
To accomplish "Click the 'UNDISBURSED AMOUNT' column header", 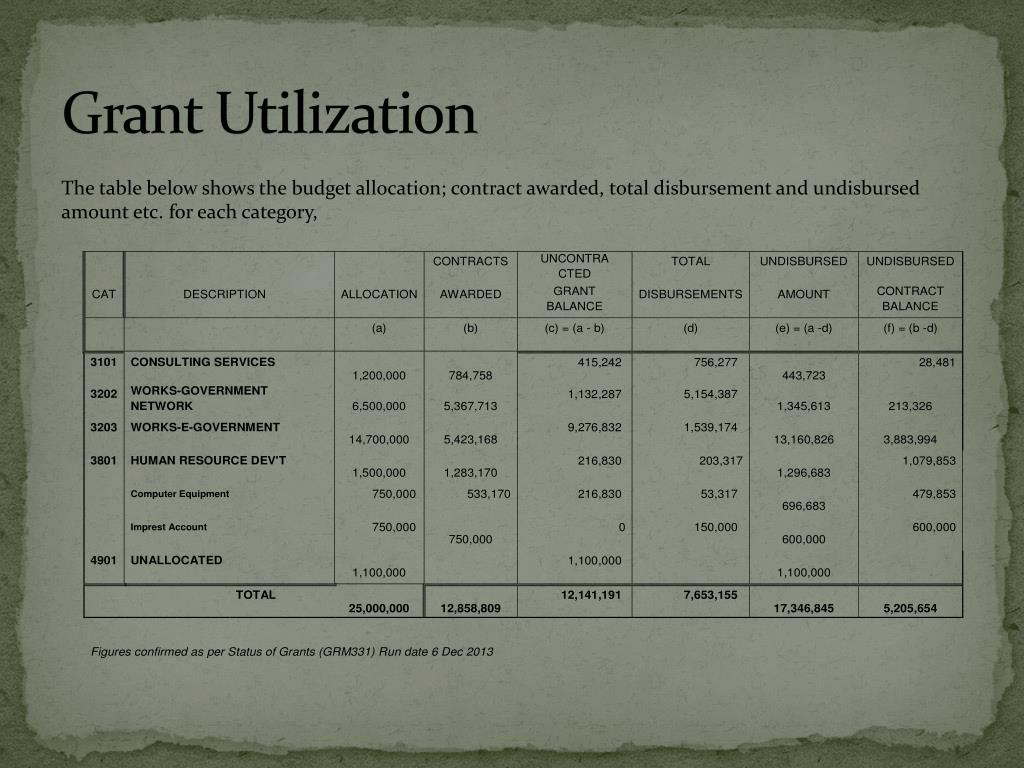I will click(803, 278).
